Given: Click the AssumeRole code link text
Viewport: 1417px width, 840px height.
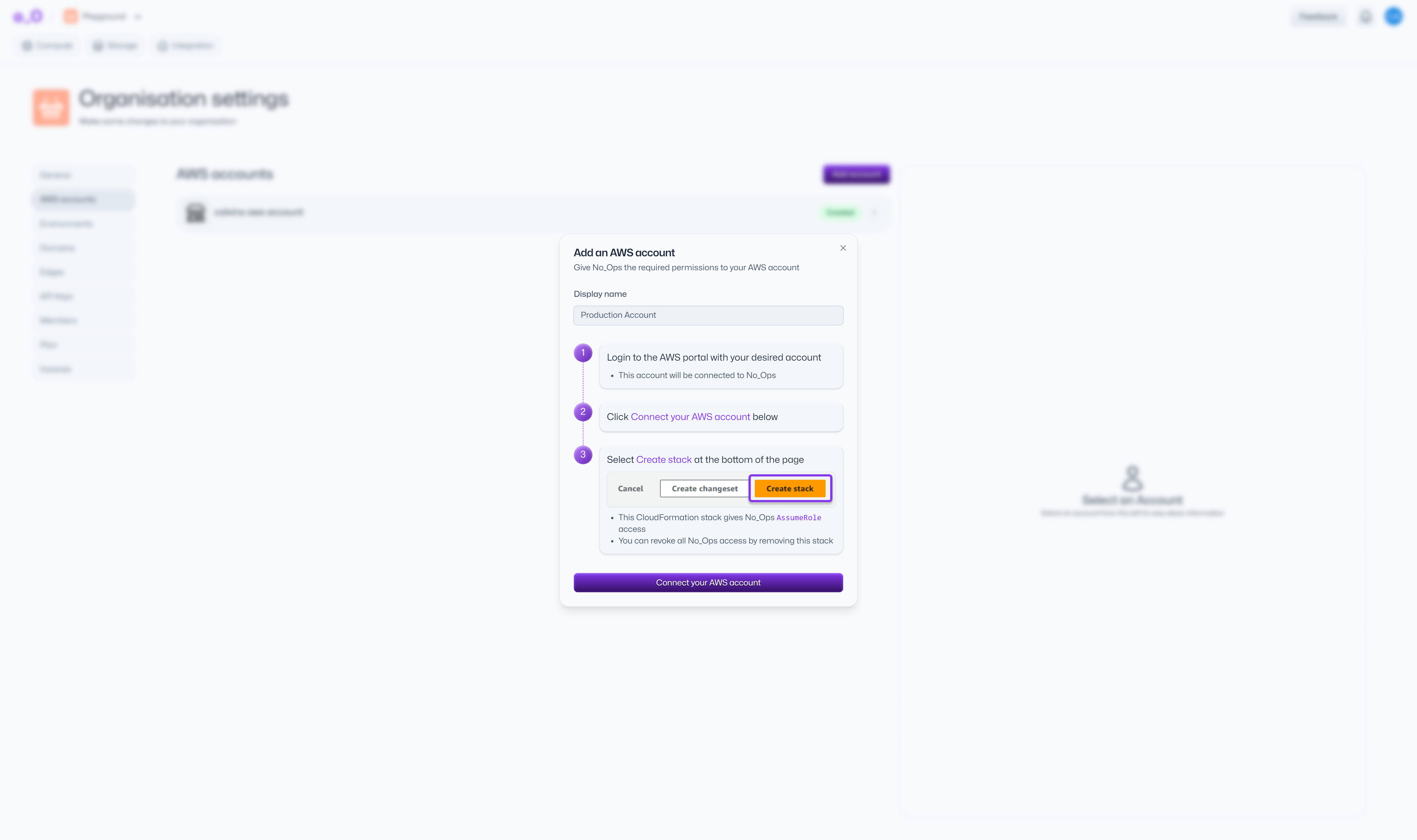Looking at the screenshot, I should click(x=798, y=517).
